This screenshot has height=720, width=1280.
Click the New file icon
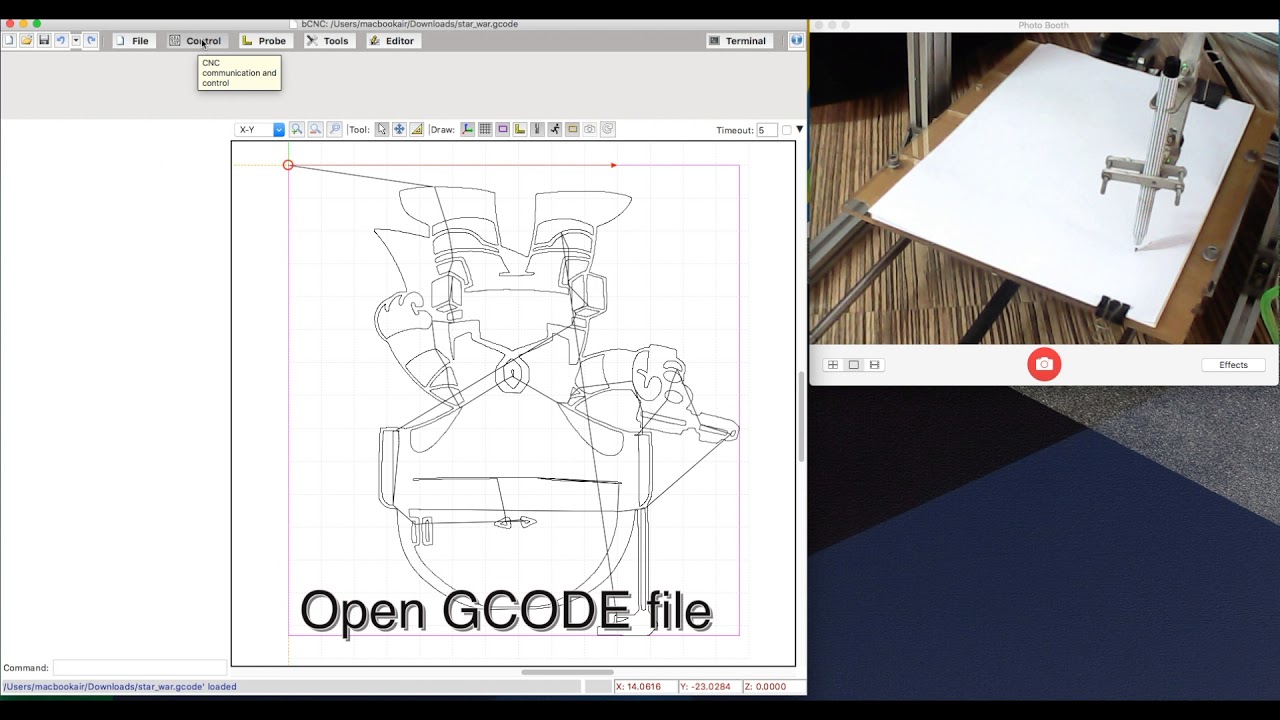pos(9,40)
